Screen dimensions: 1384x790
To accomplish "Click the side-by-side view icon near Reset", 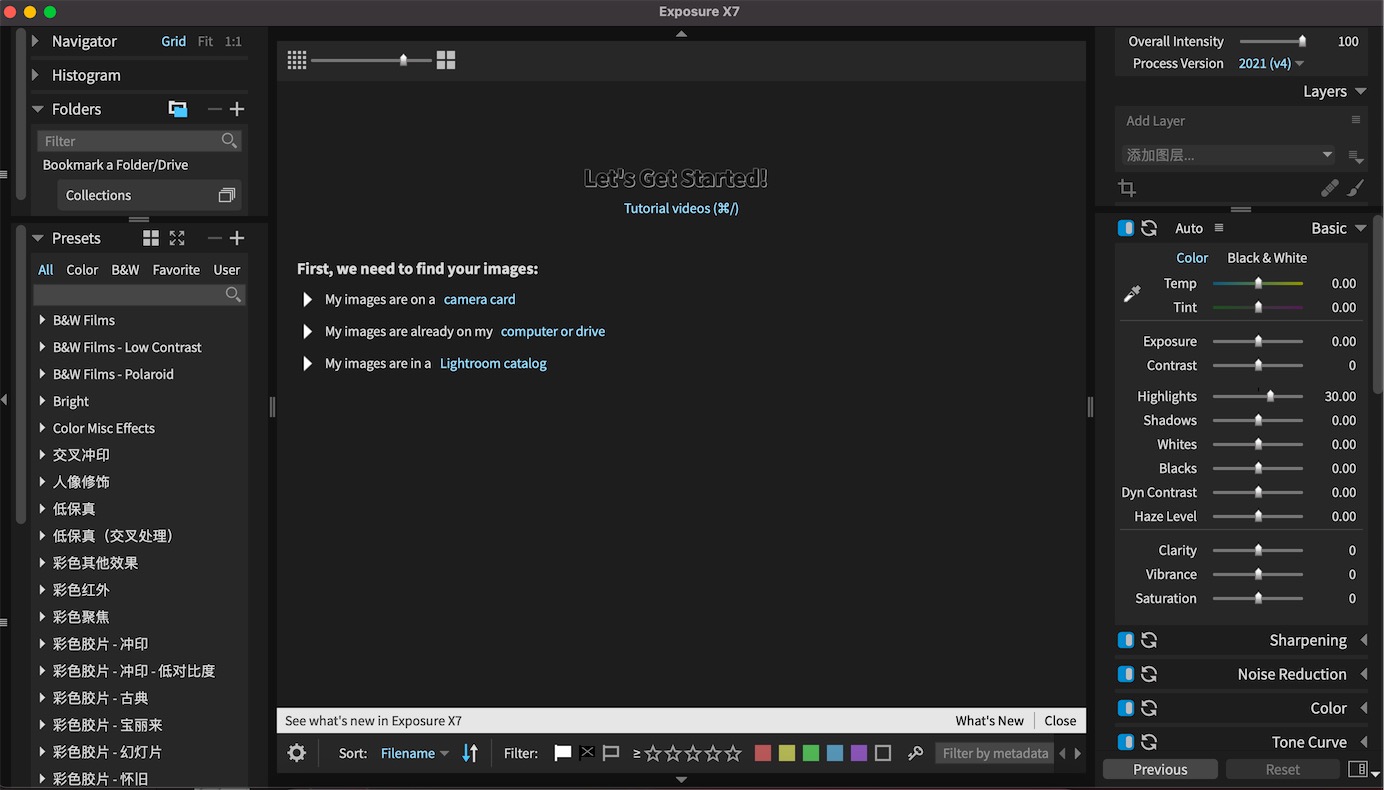I will tap(1357, 769).
